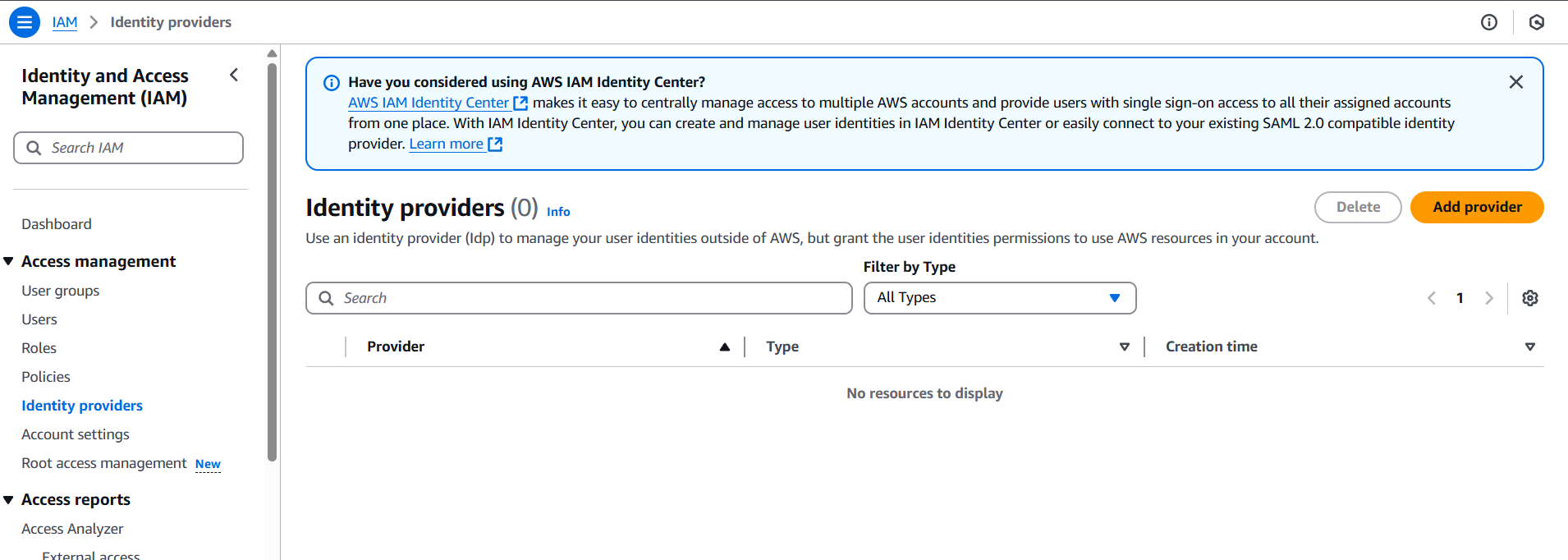
Task: Go to User groups
Action: point(61,291)
